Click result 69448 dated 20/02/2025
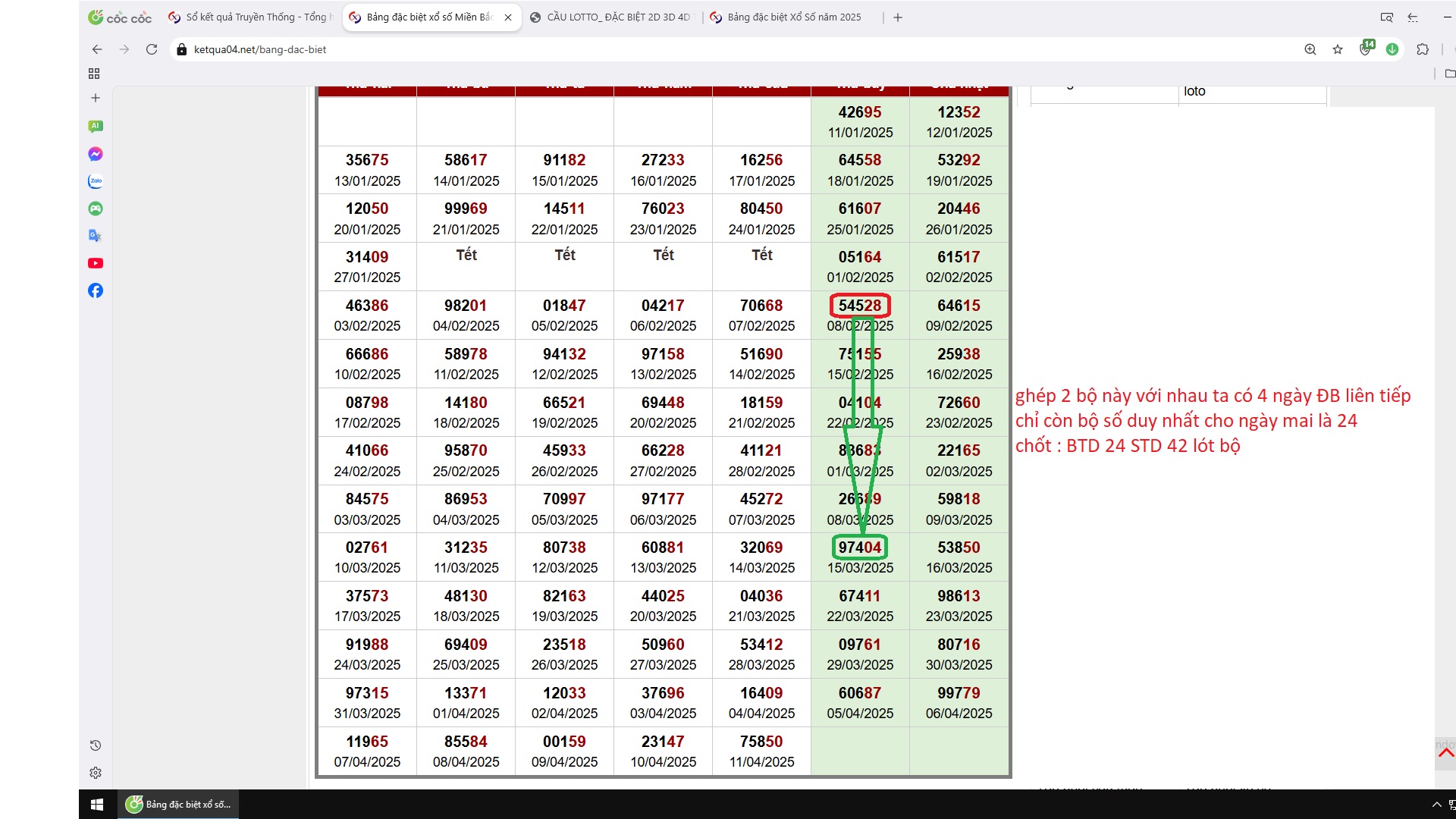The image size is (1456, 819). (663, 403)
